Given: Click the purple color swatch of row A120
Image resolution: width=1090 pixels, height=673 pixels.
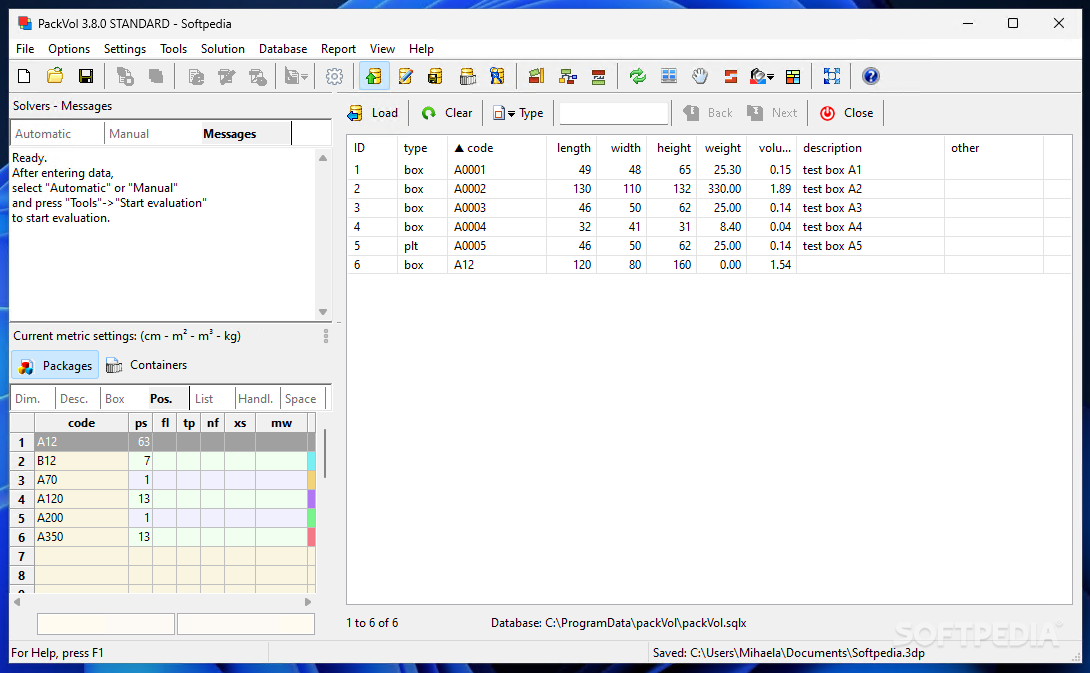Looking at the screenshot, I should point(311,498).
